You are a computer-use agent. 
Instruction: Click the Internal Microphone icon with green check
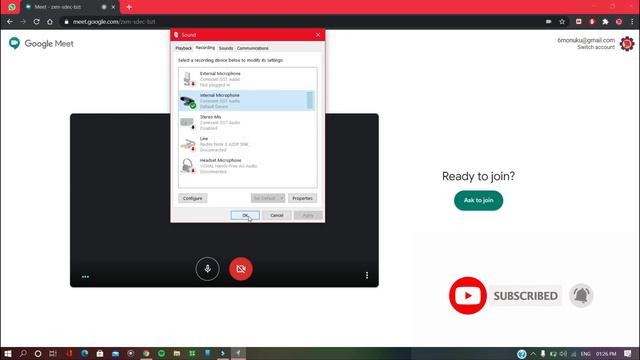[x=188, y=101]
